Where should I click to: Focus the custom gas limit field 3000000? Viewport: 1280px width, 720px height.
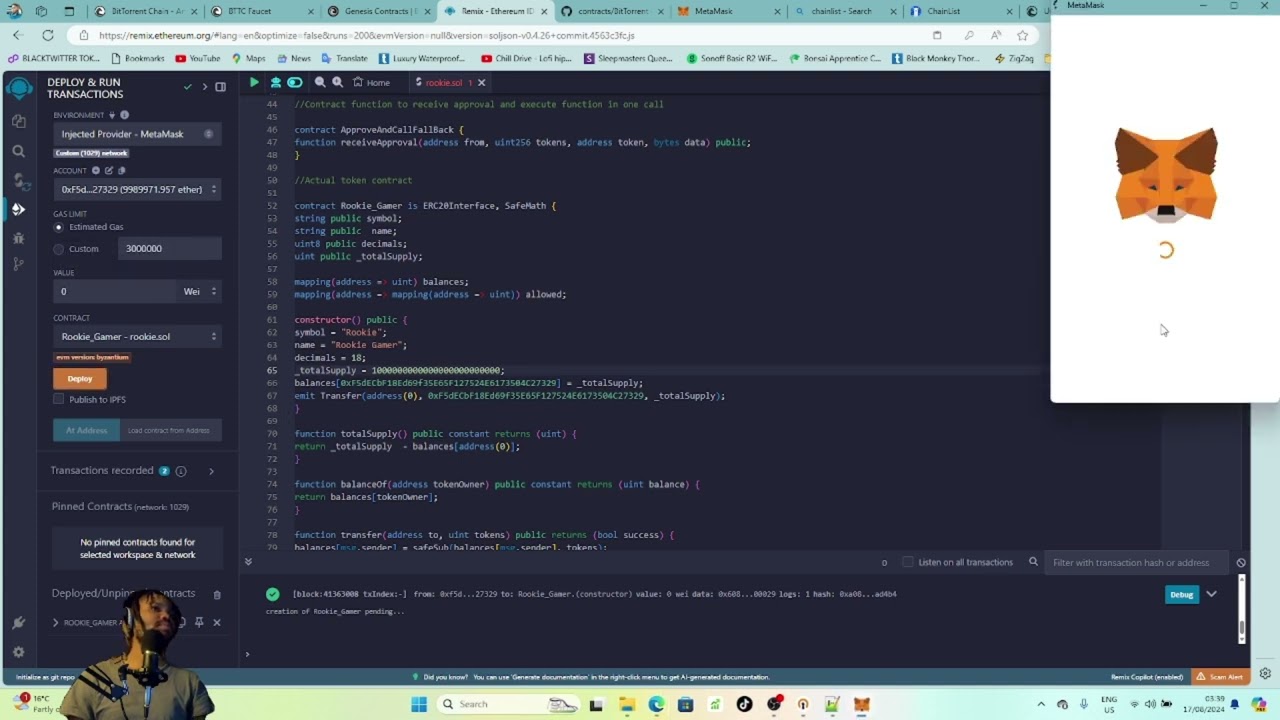pos(169,248)
